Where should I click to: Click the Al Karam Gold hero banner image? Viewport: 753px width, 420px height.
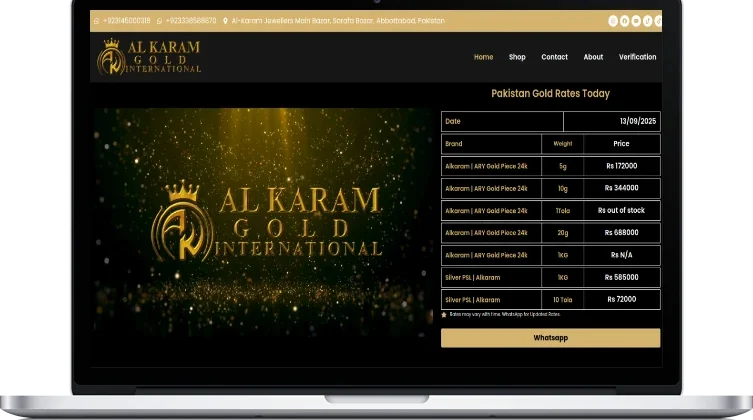(x=263, y=221)
